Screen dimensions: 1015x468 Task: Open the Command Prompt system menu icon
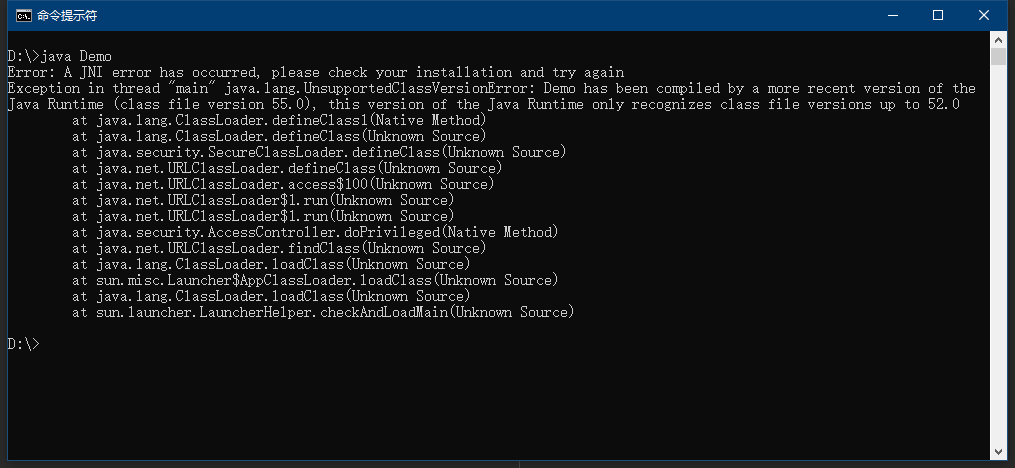[23, 16]
